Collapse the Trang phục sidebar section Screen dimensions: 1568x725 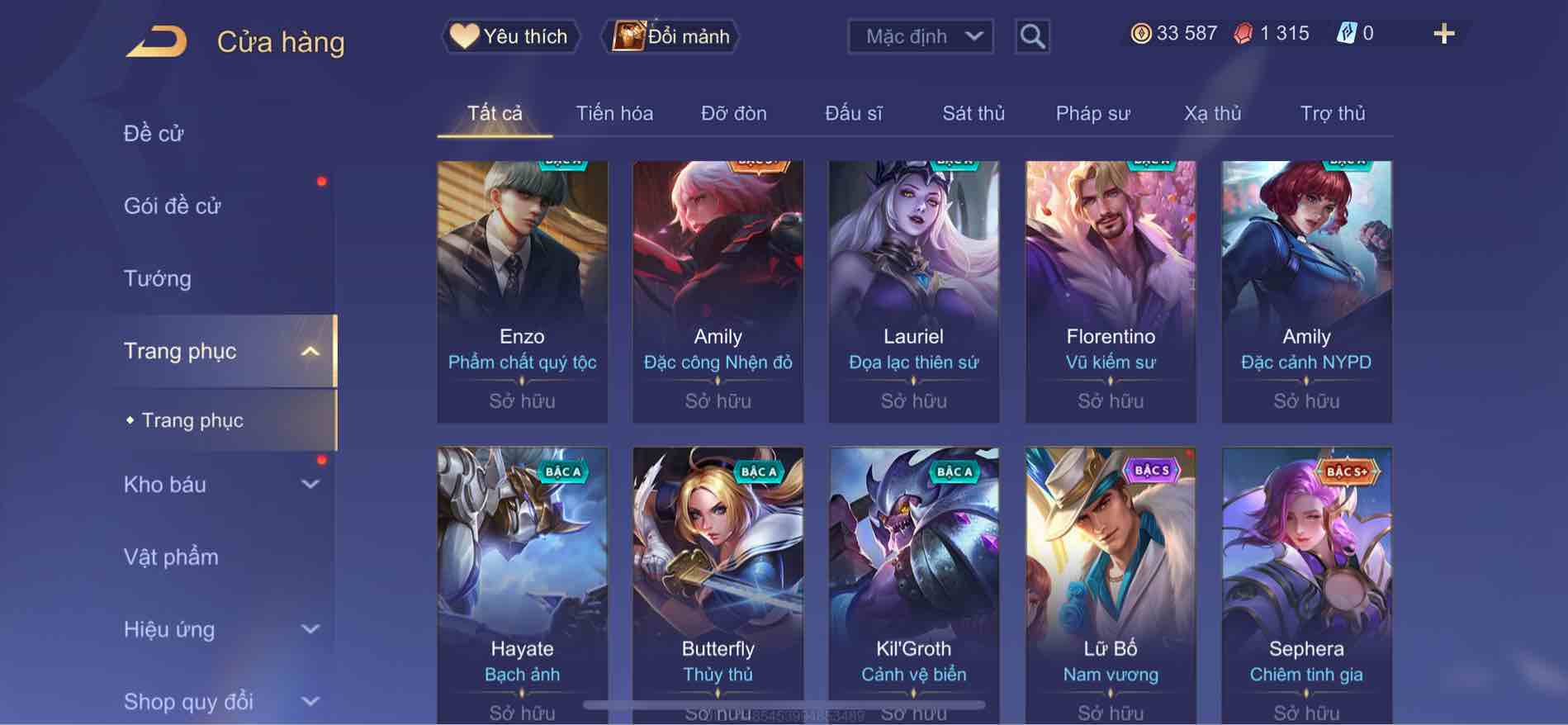pyautogui.click(x=310, y=351)
